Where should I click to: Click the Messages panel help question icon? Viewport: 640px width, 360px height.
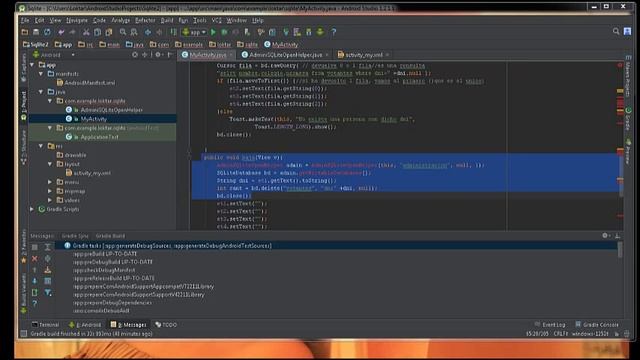tap(35, 303)
